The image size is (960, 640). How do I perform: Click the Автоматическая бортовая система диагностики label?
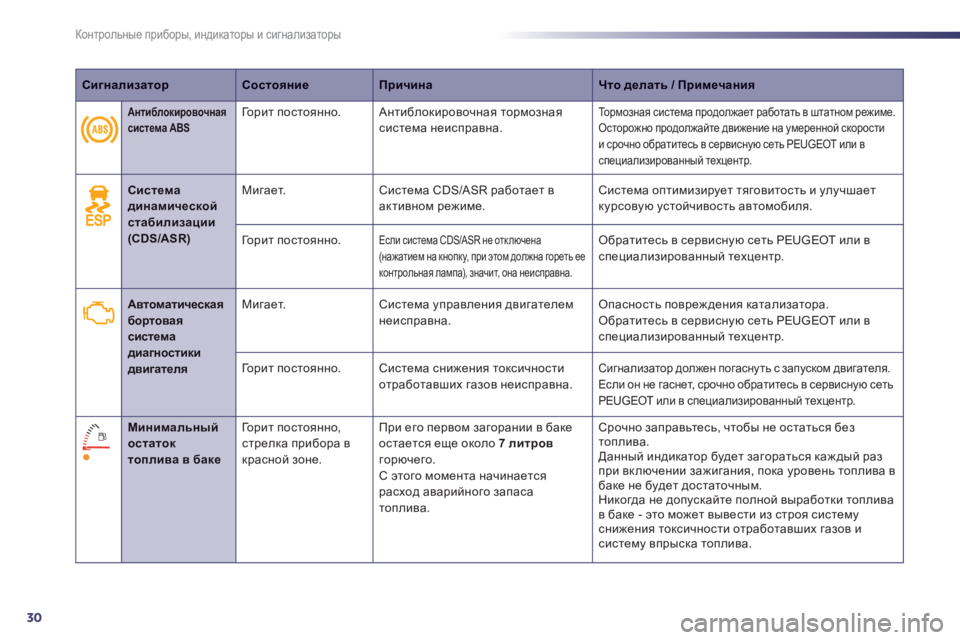(x=170, y=335)
